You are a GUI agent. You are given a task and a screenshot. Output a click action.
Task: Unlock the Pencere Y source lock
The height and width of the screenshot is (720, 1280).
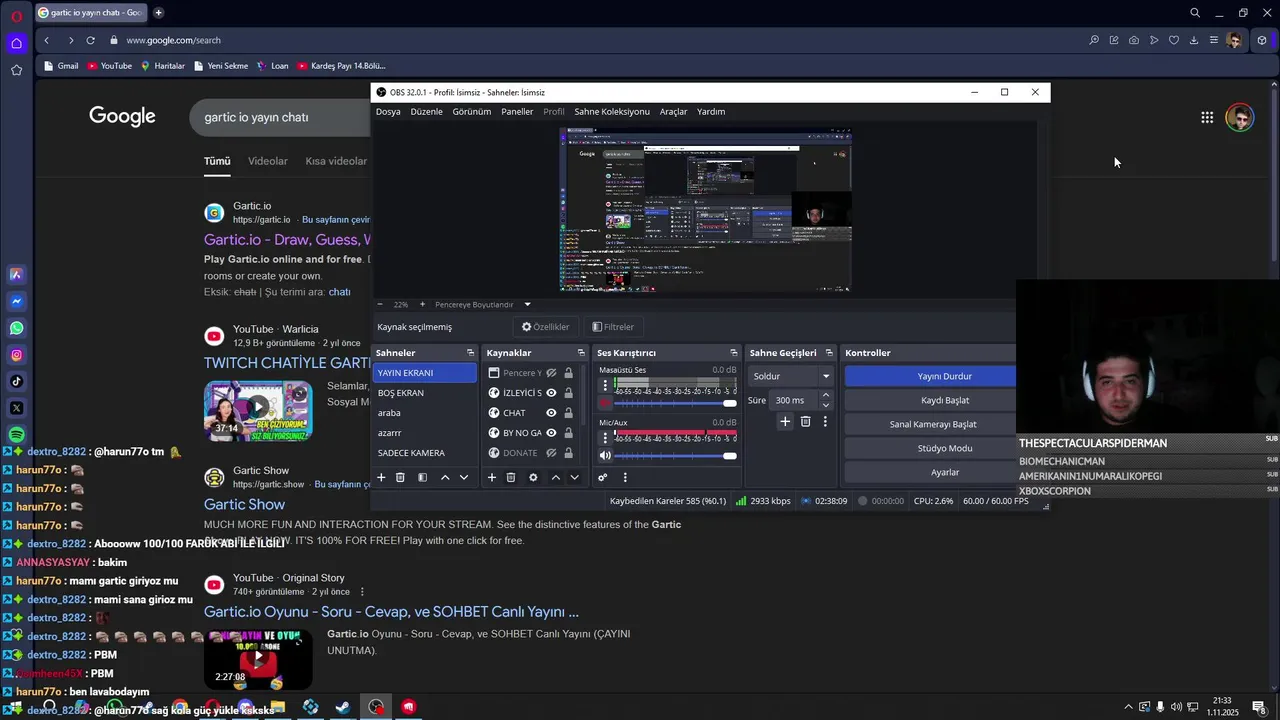[x=568, y=373]
